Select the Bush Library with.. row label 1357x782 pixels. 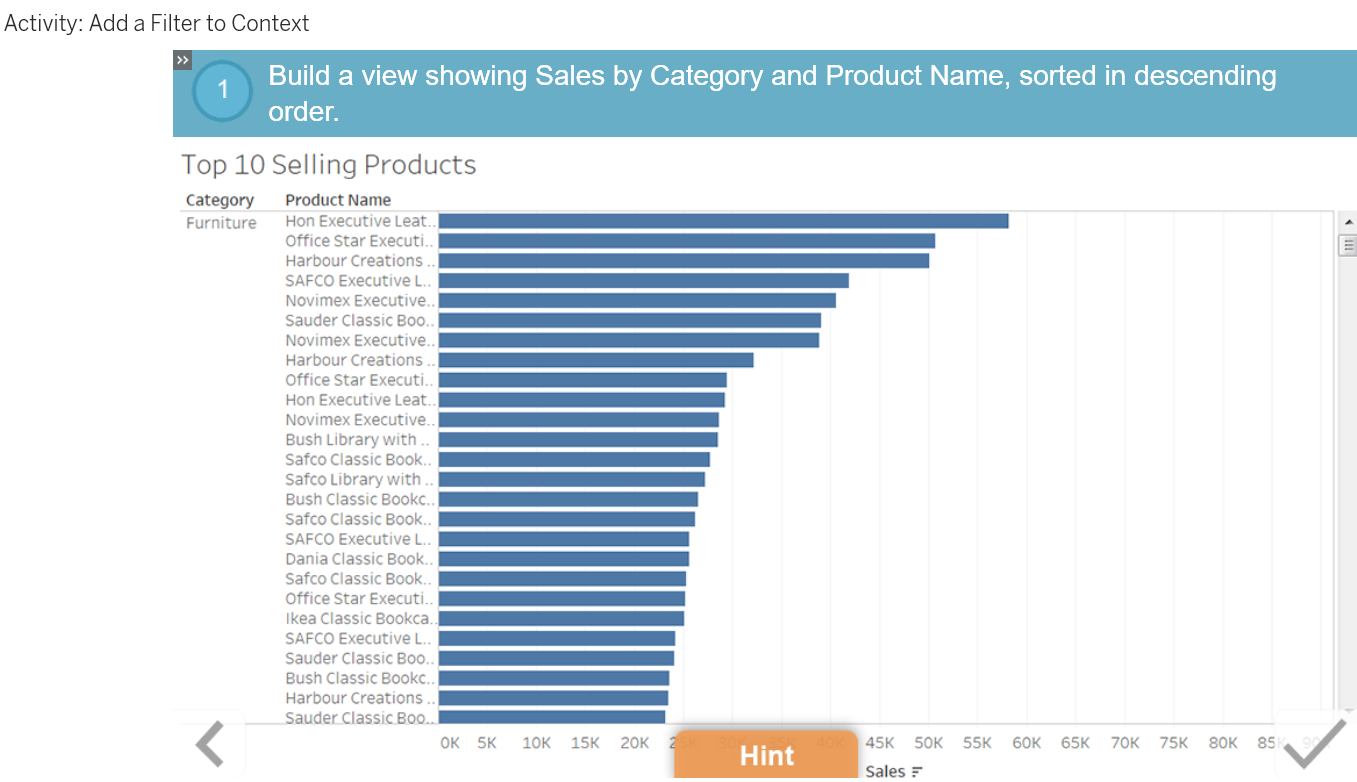[x=357, y=440]
